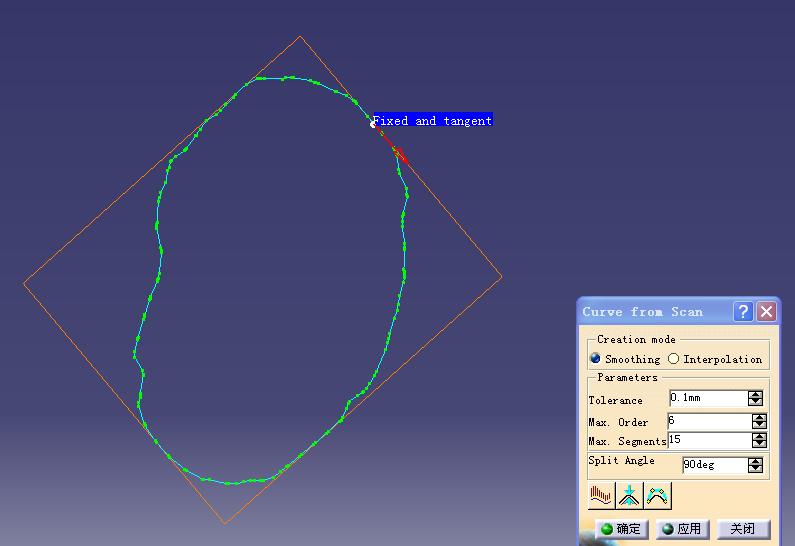The width and height of the screenshot is (795, 546).
Task: Increase Max. Segments with the up arrow
Action: tap(760, 436)
